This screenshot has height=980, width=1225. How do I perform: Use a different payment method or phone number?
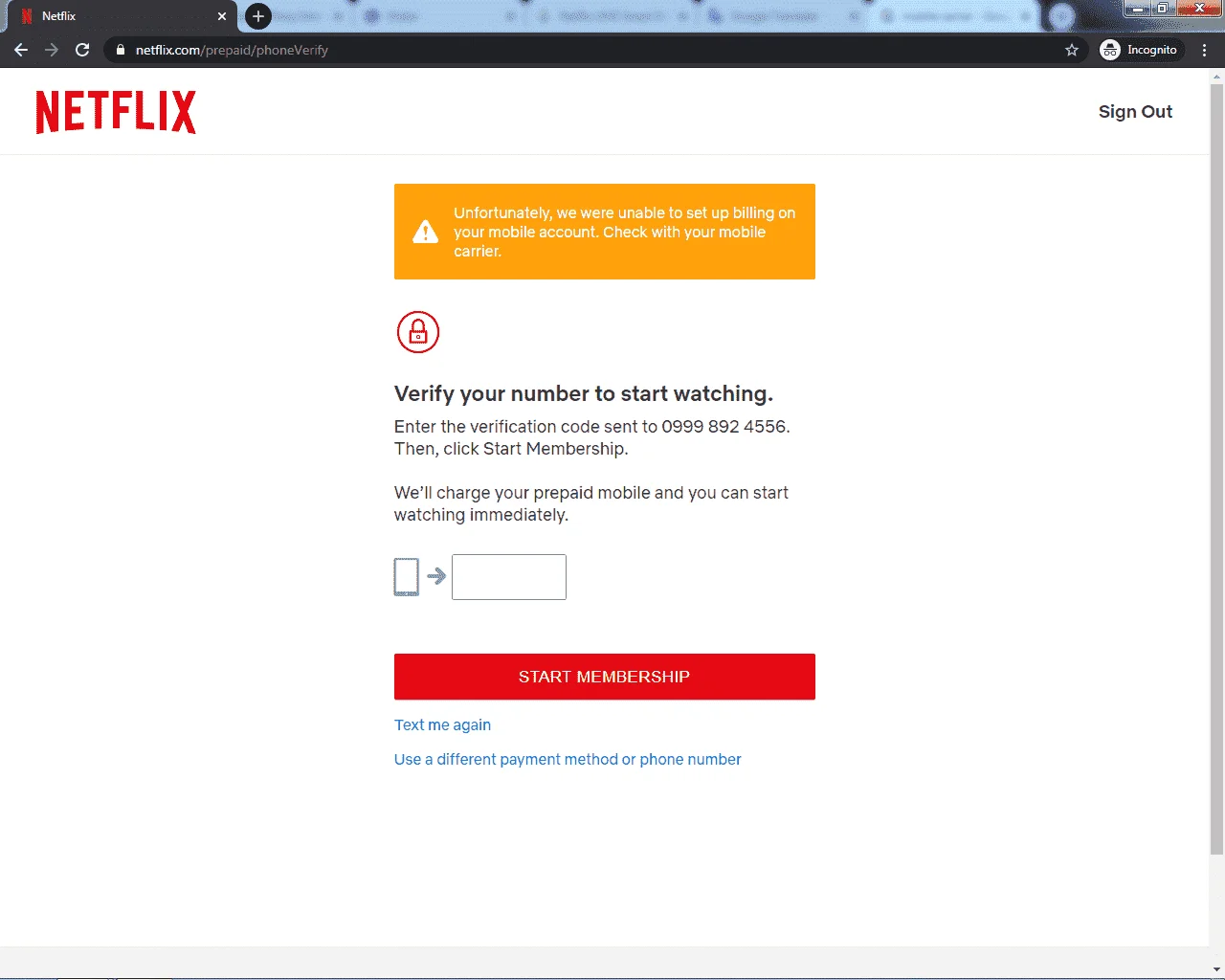[x=568, y=760]
